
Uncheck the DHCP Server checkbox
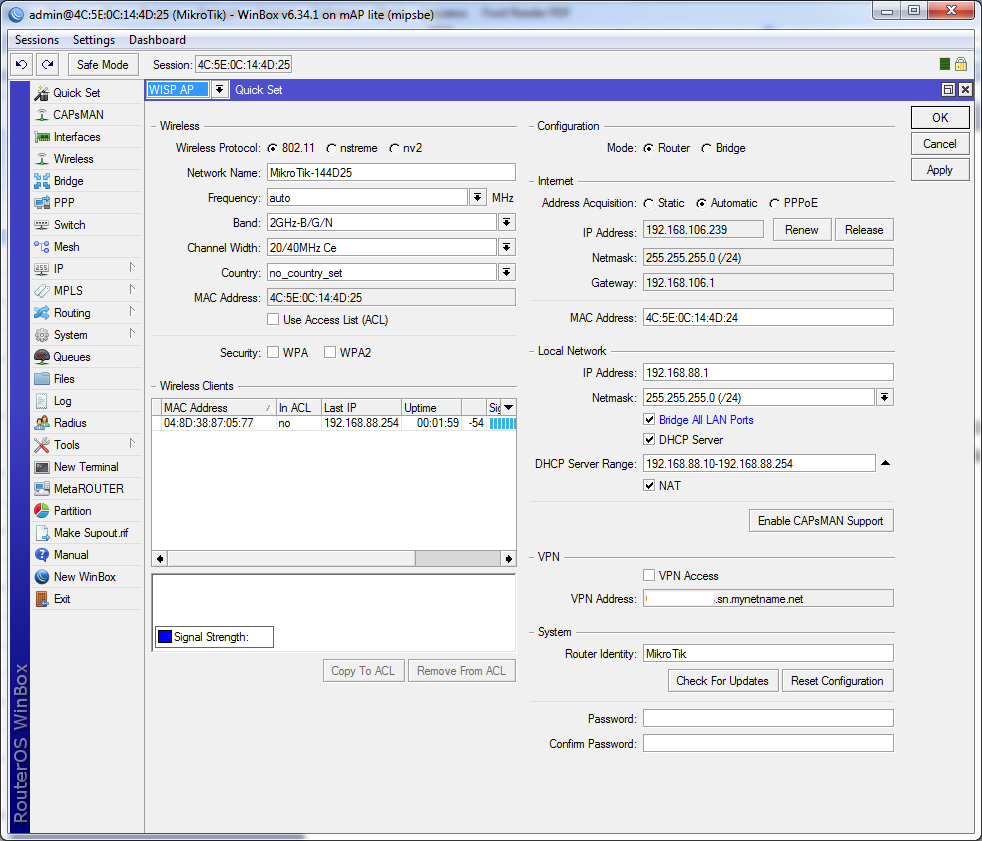650,440
